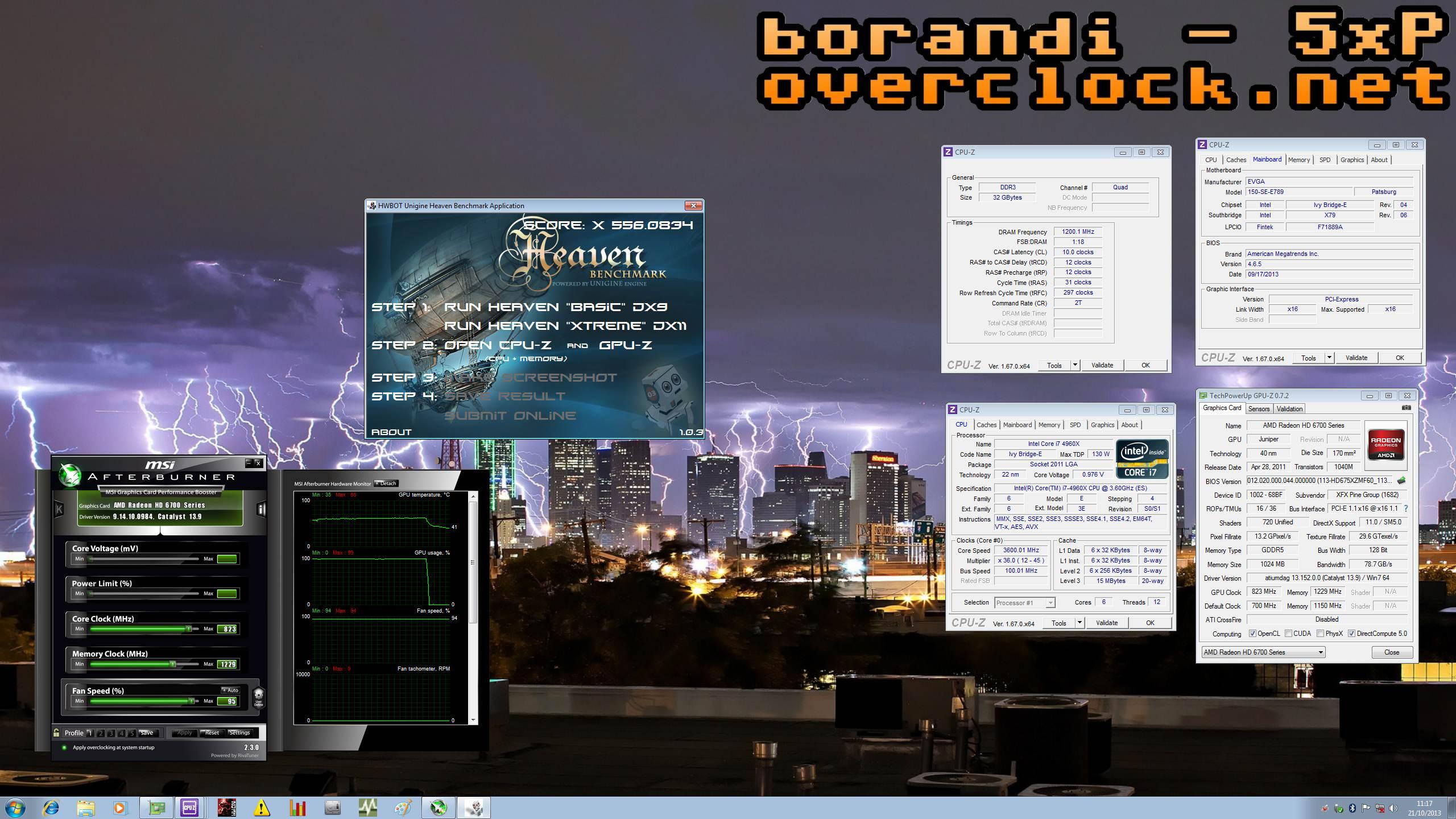This screenshot has height=819, width=1456.
Task: Open the green waveform monitor taskbar icon
Action: pyautogui.click(x=368, y=808)
